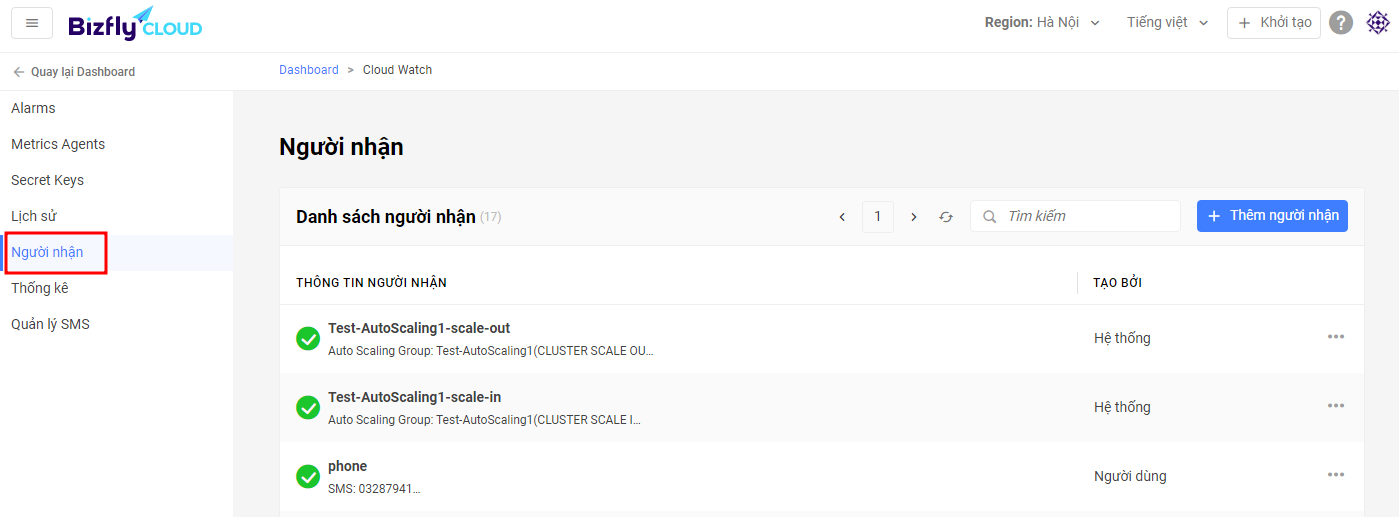Expand the Region Hà Nội dropdown
1399x517 pixels.
pyautogui.click(x=1042, y=23)
